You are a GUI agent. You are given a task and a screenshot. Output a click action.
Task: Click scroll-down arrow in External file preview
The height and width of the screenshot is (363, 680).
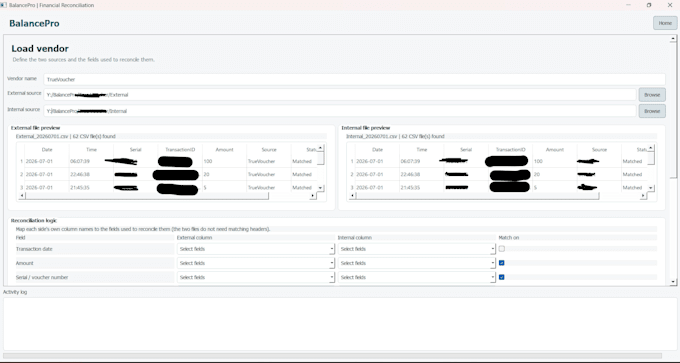(320, 188)
